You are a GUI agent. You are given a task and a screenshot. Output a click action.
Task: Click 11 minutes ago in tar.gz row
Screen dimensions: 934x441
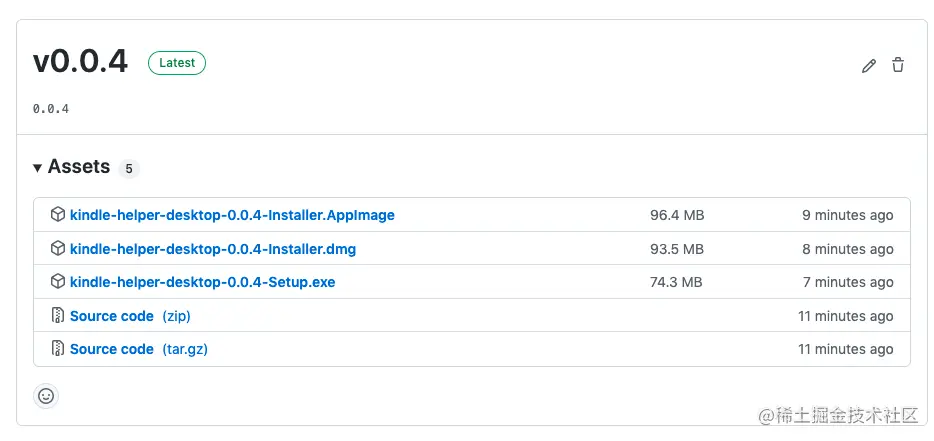pyautogui.click(x=846, y=349)
